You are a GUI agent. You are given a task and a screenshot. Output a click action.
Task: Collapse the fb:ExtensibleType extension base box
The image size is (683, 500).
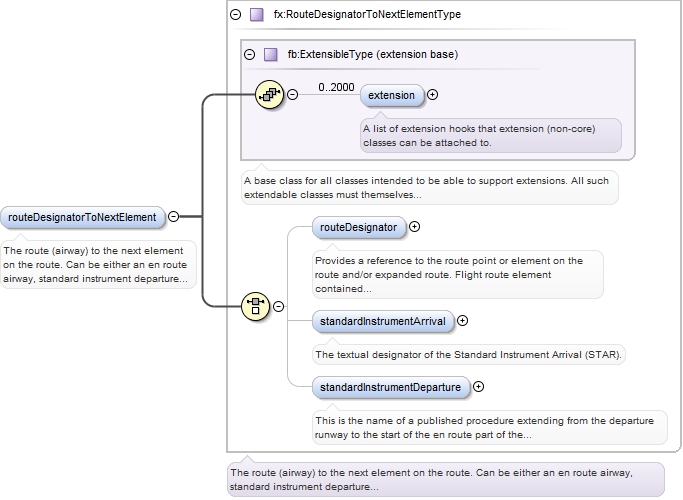point(249,54)
